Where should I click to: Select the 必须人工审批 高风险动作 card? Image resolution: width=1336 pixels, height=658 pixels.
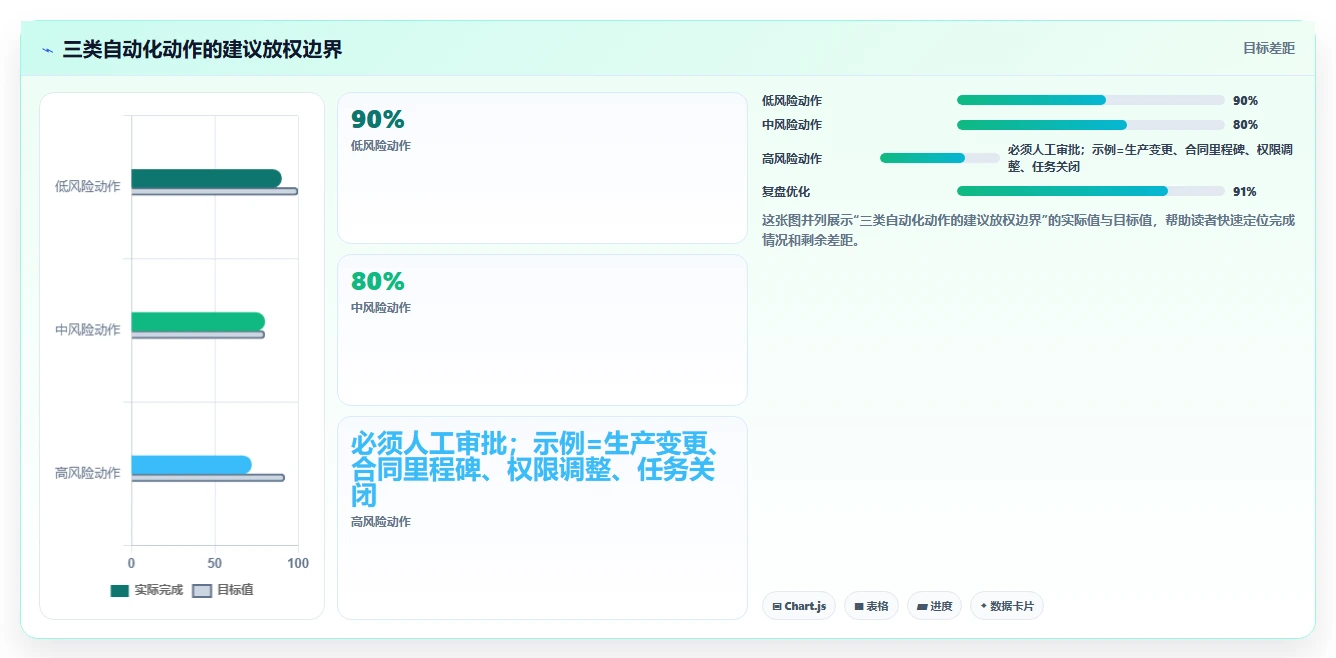point(542,518)
